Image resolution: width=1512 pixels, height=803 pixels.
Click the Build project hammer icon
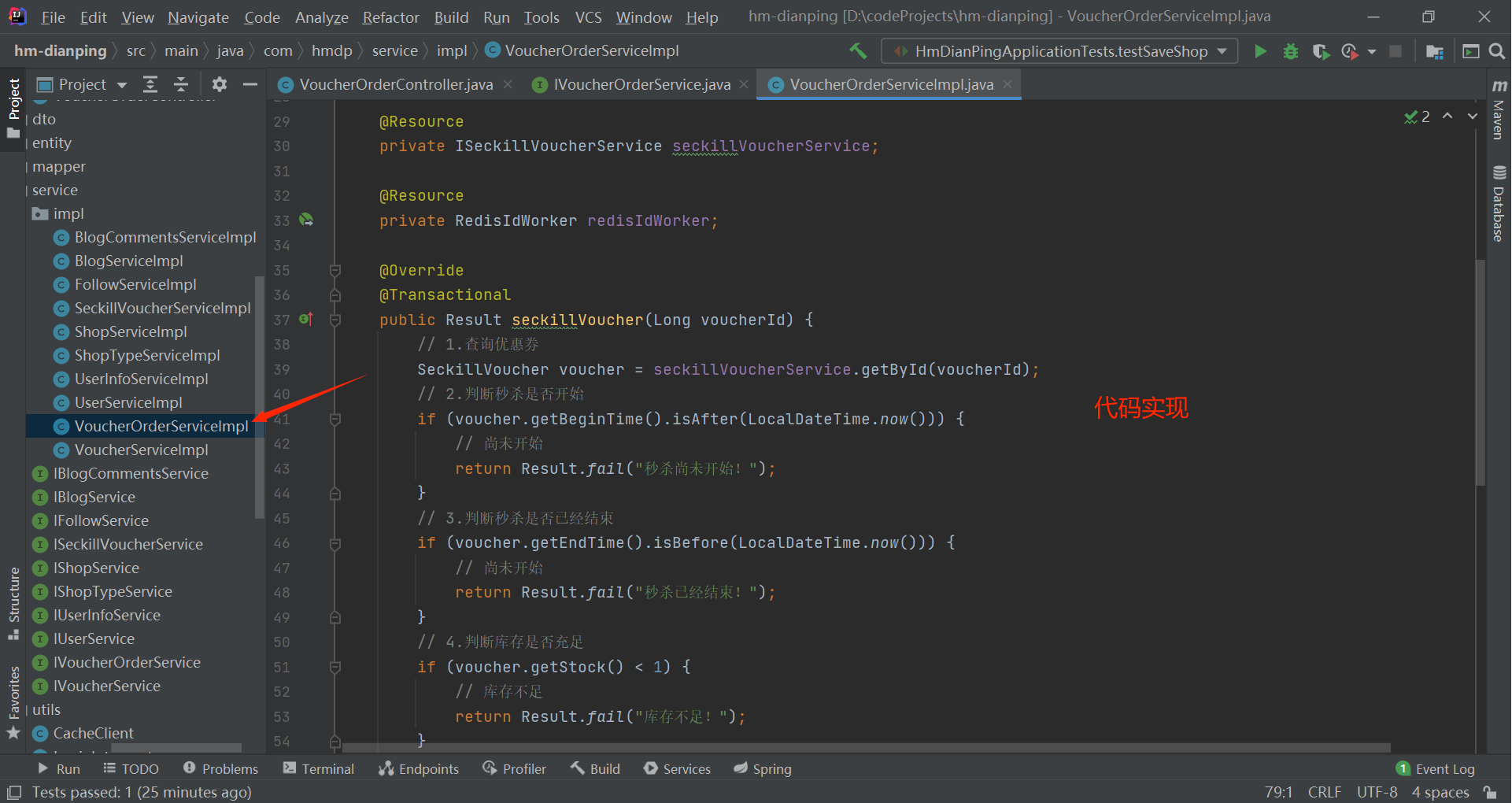858,51
